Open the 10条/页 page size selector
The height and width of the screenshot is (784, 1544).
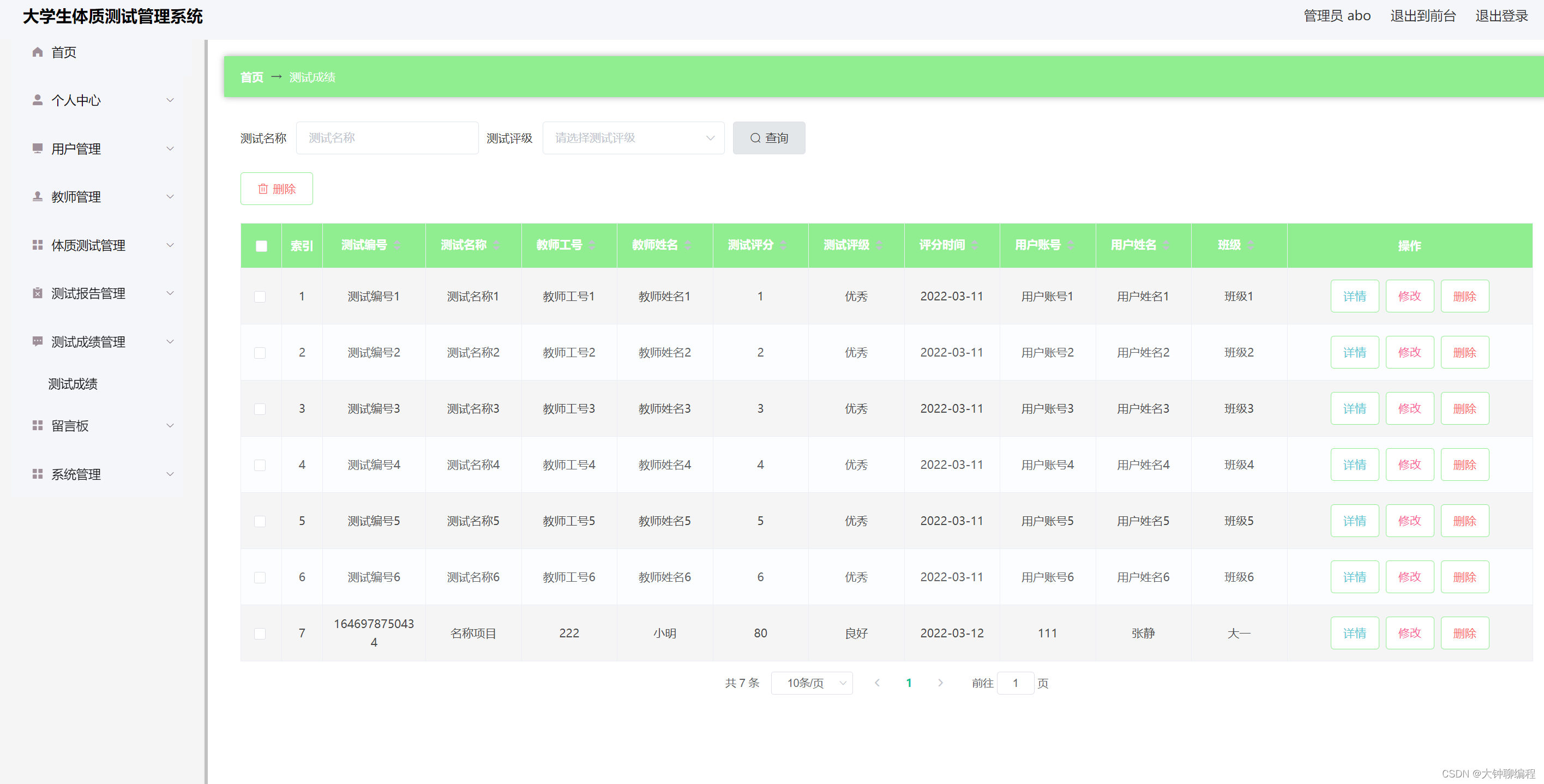812,683
